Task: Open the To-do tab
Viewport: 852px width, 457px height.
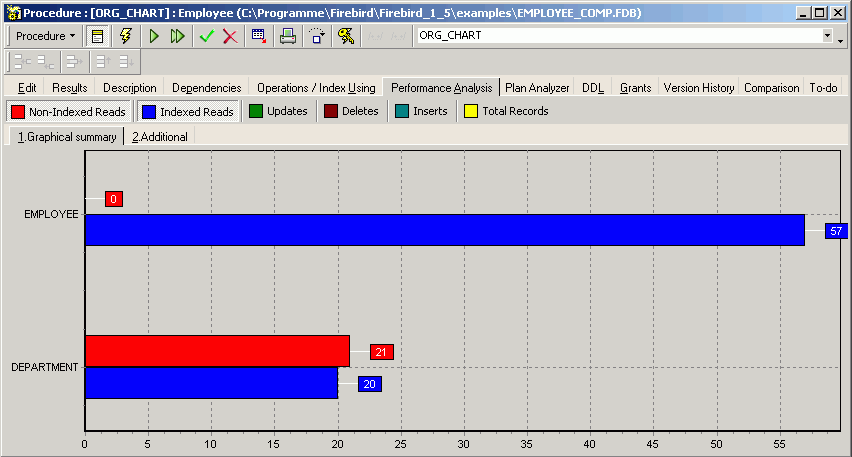Action: pyautogui.click(x=823, y=88)
